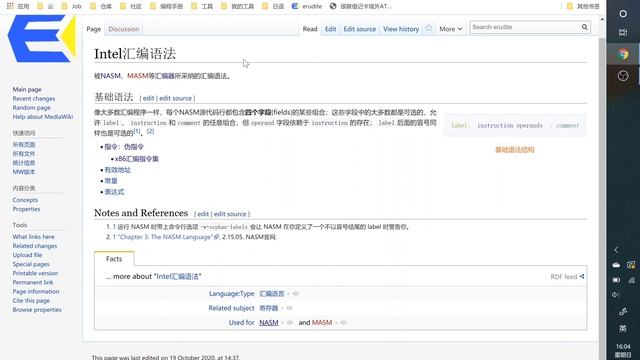
Task: Open the 编程手册 bookmark folder
Action: point(166,6)
